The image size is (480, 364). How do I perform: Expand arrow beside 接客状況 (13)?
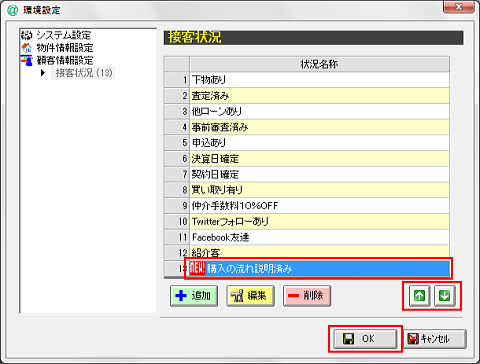point(43,73)
